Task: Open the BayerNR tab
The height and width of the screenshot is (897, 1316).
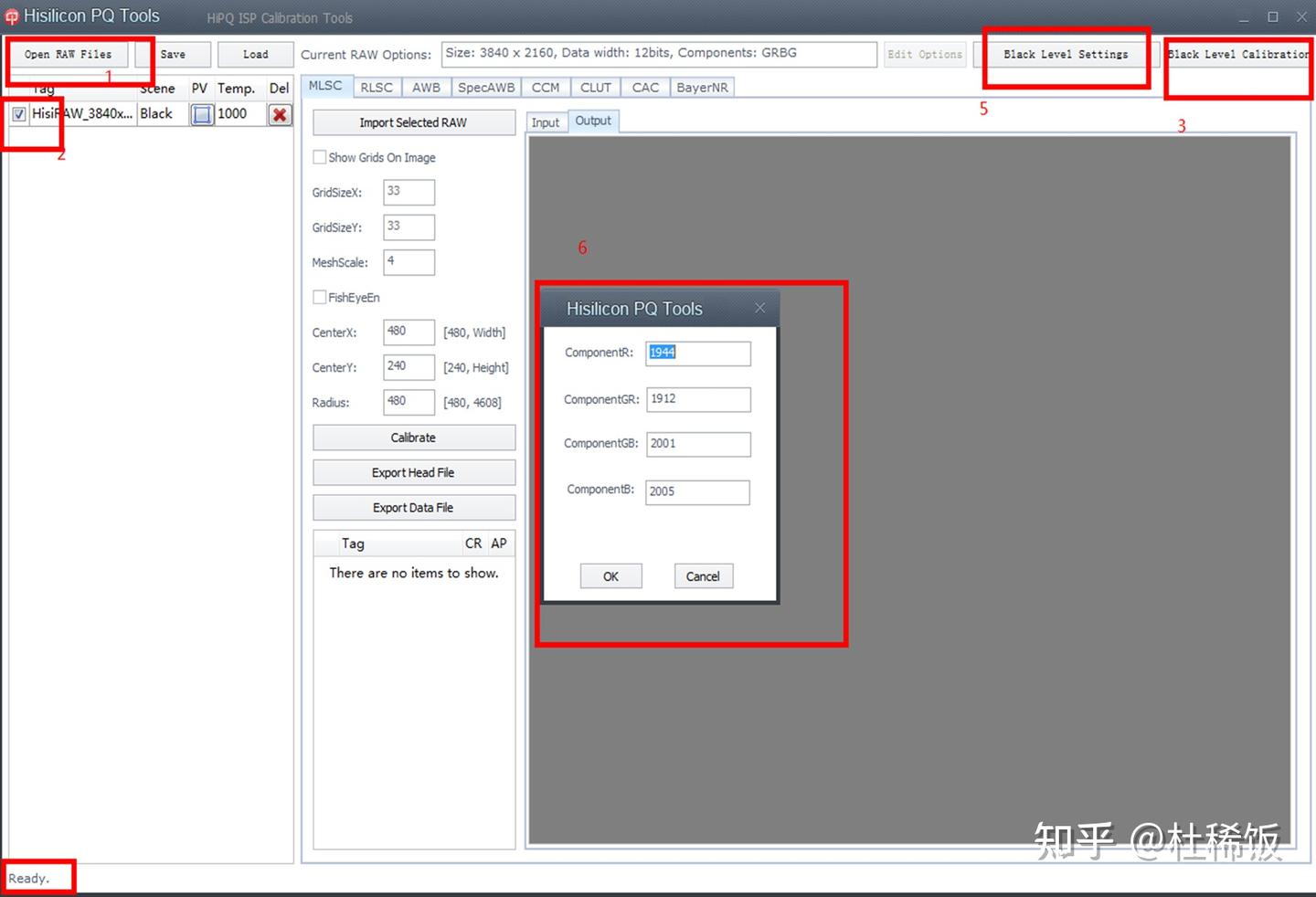Action: click(x=703, y=88)
